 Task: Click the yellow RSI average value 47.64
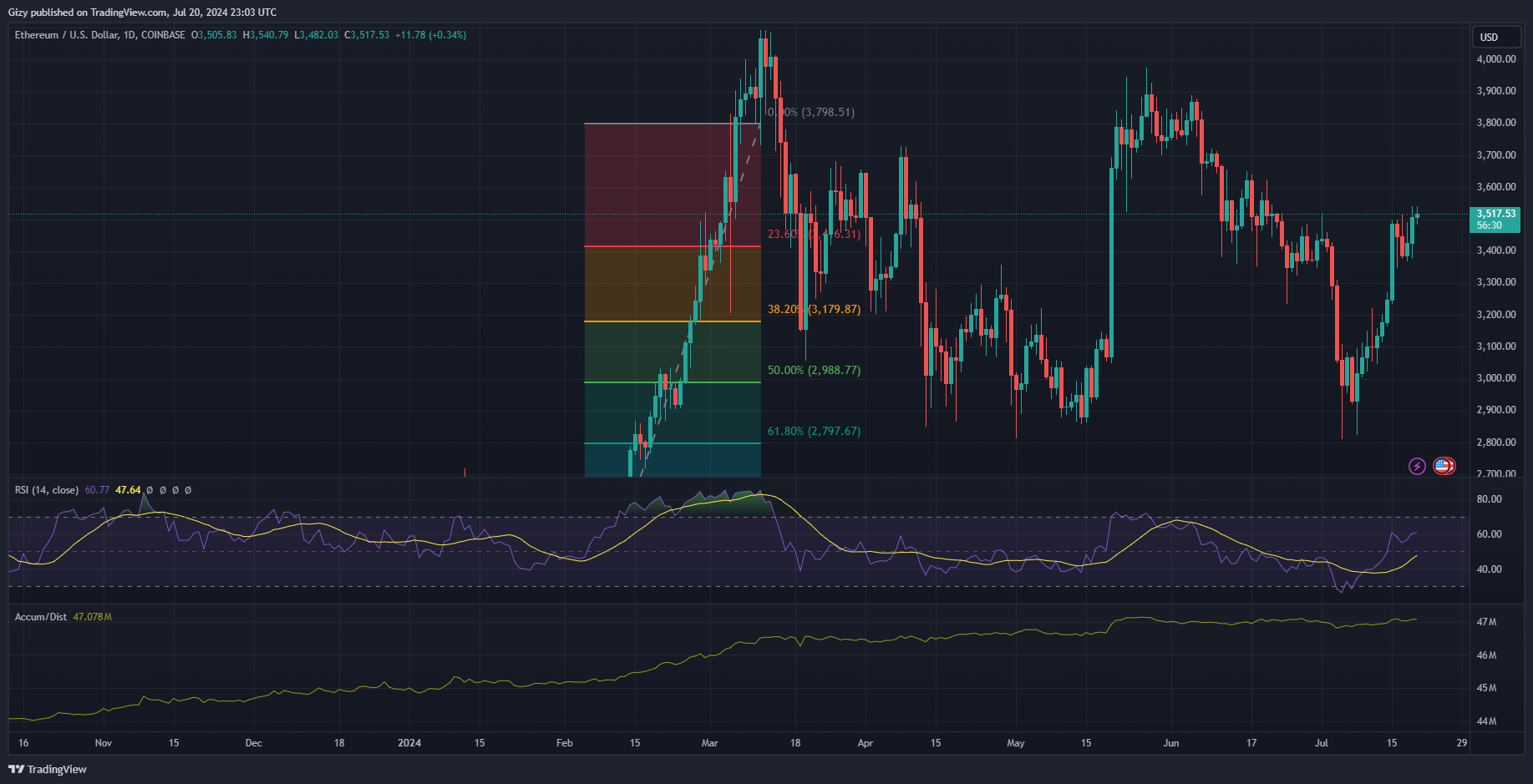tap(128, 490)
